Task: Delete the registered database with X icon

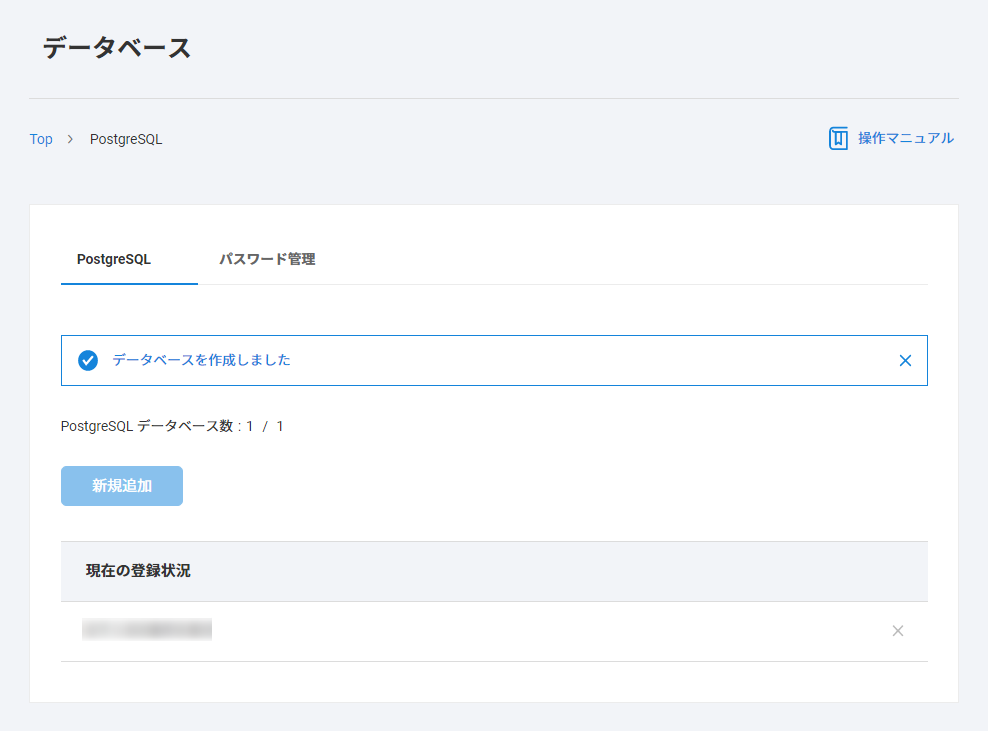Action: (x=897, y=631)
